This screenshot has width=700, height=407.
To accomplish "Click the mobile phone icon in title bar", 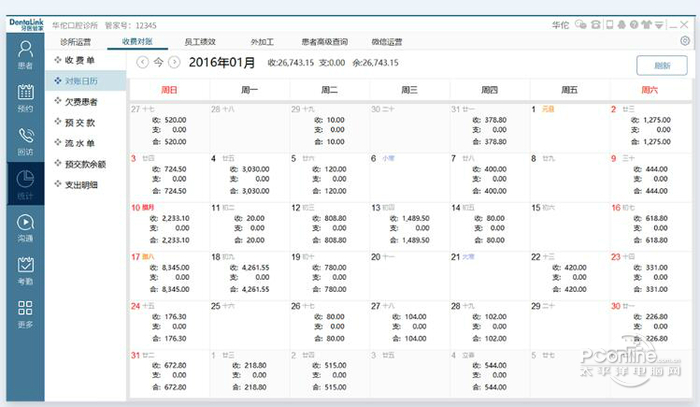I will click(609, 25).
